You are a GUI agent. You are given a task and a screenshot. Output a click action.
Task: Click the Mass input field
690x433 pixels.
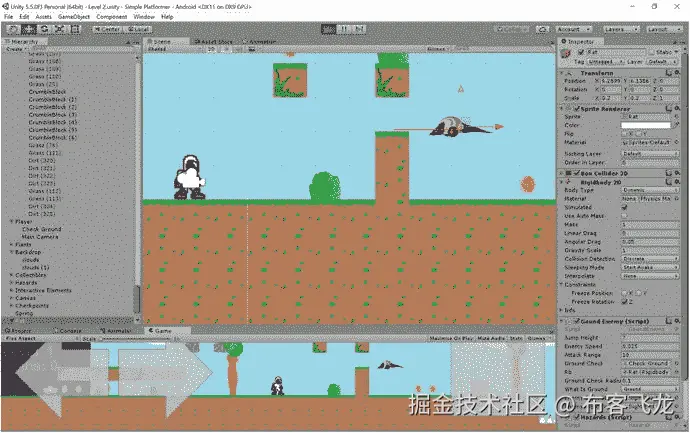(650, 224)
